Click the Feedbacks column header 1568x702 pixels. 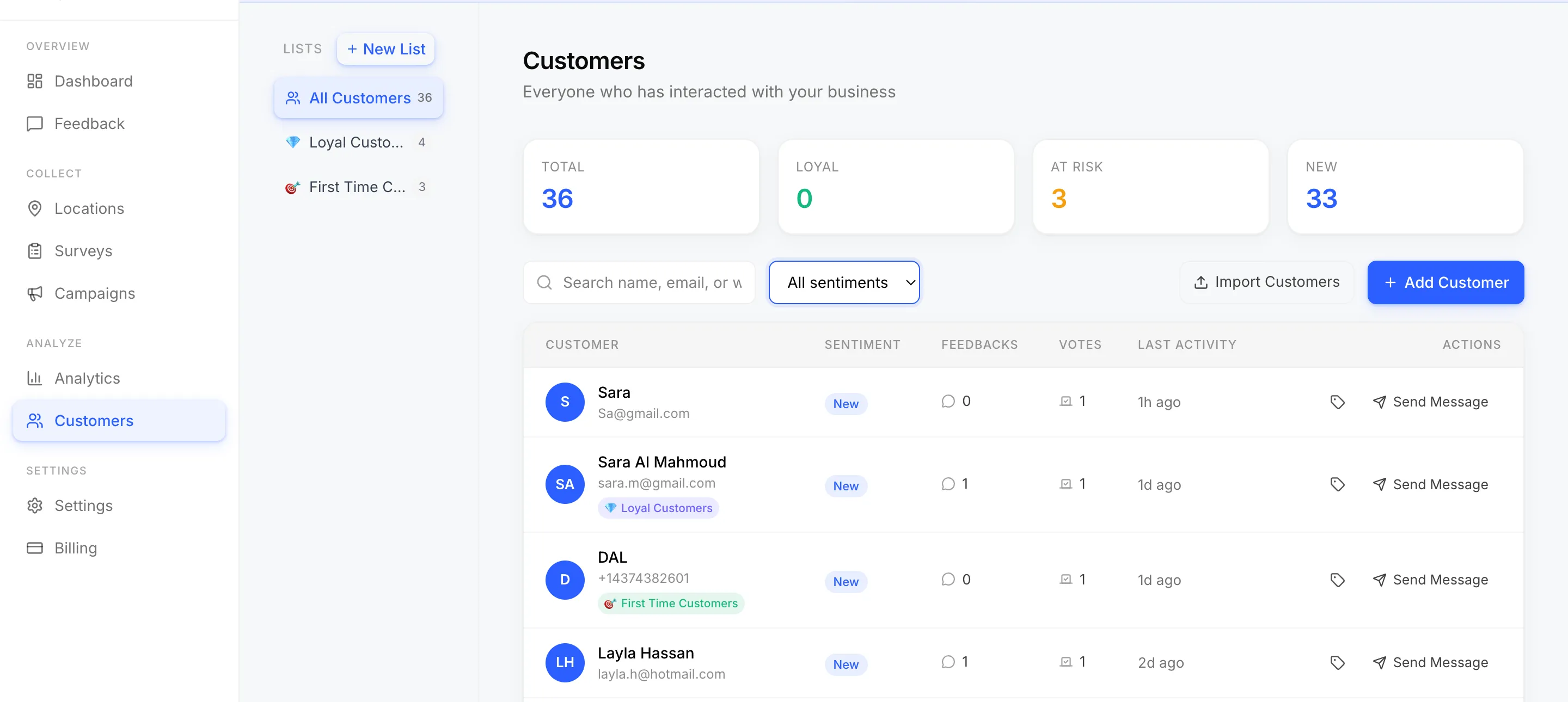[979, 345]
